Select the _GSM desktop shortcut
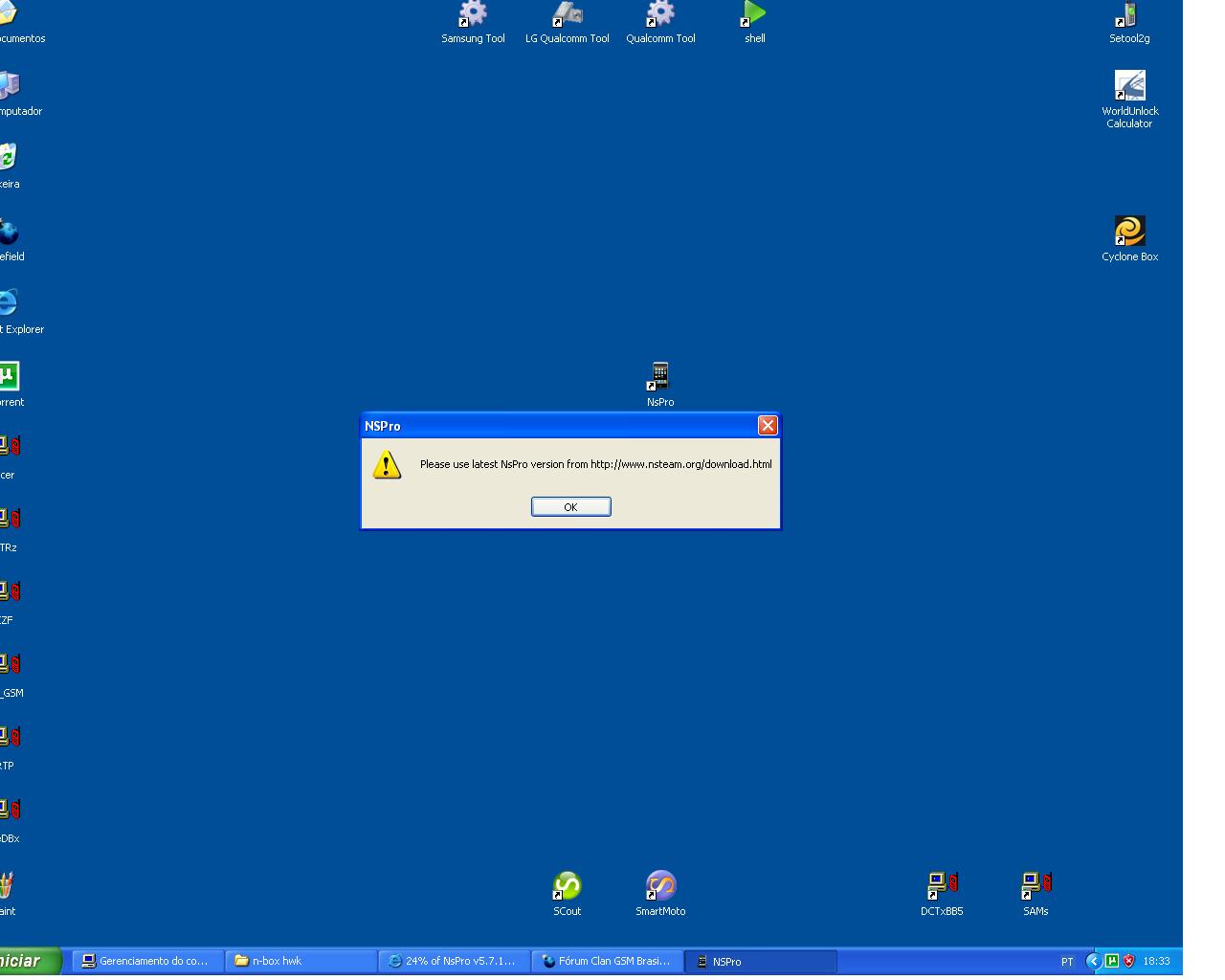The width and height of the screenshot is (1225, 980). (x=10, y=675)
